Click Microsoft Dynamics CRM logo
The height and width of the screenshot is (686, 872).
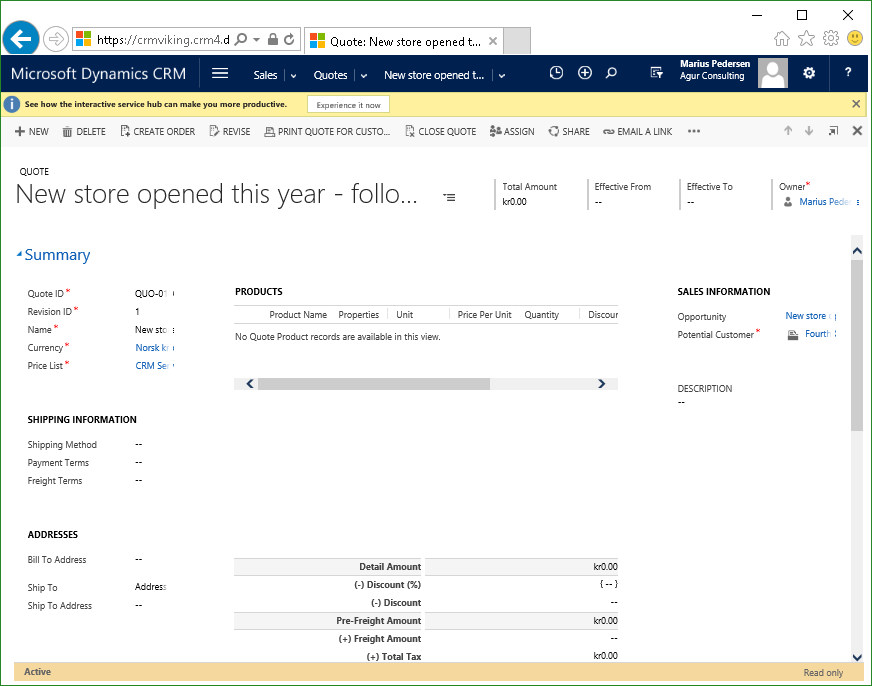pos(98,73)
